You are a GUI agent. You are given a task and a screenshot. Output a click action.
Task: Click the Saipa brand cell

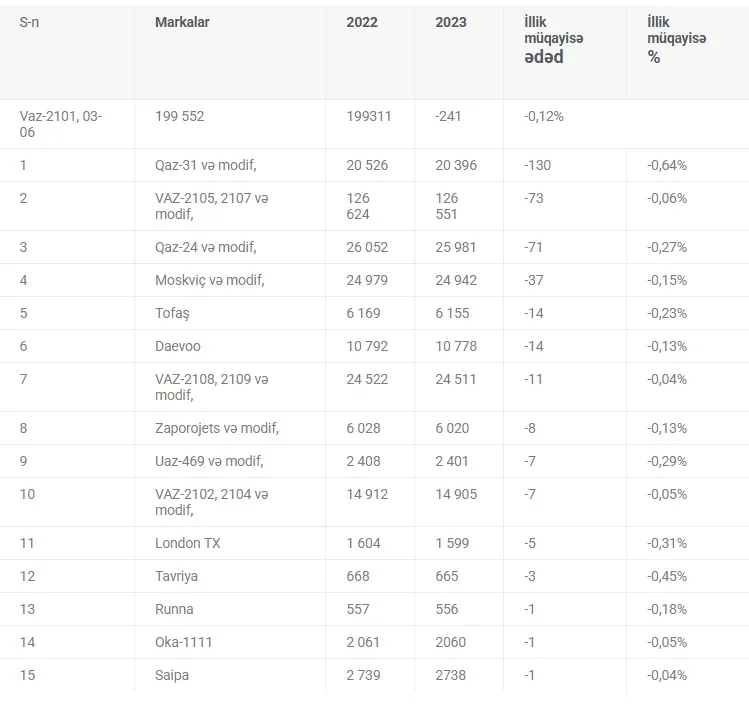[172, 675]
